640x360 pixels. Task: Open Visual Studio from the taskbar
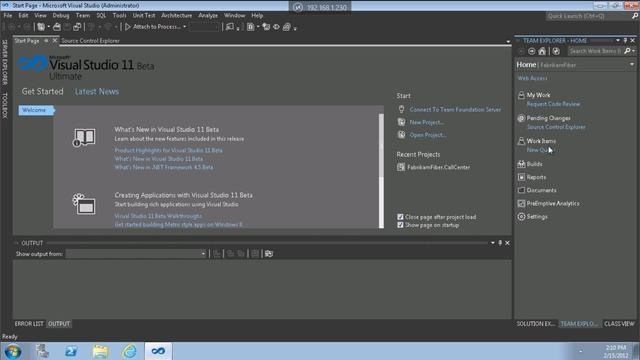158,351
